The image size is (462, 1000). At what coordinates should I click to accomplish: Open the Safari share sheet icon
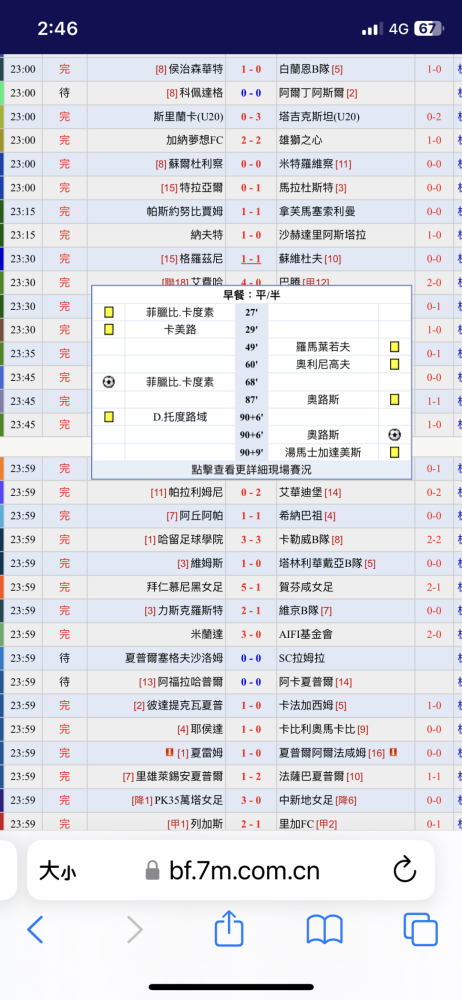tap(229, 928)
